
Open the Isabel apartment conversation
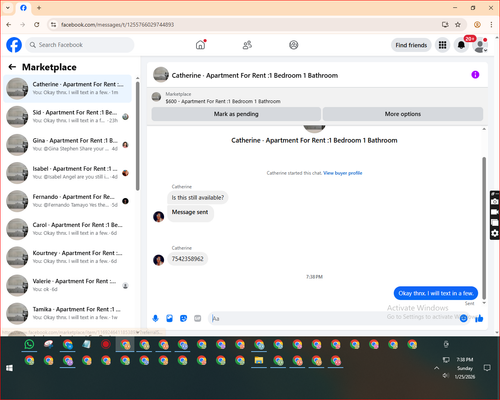pos(68,173)
